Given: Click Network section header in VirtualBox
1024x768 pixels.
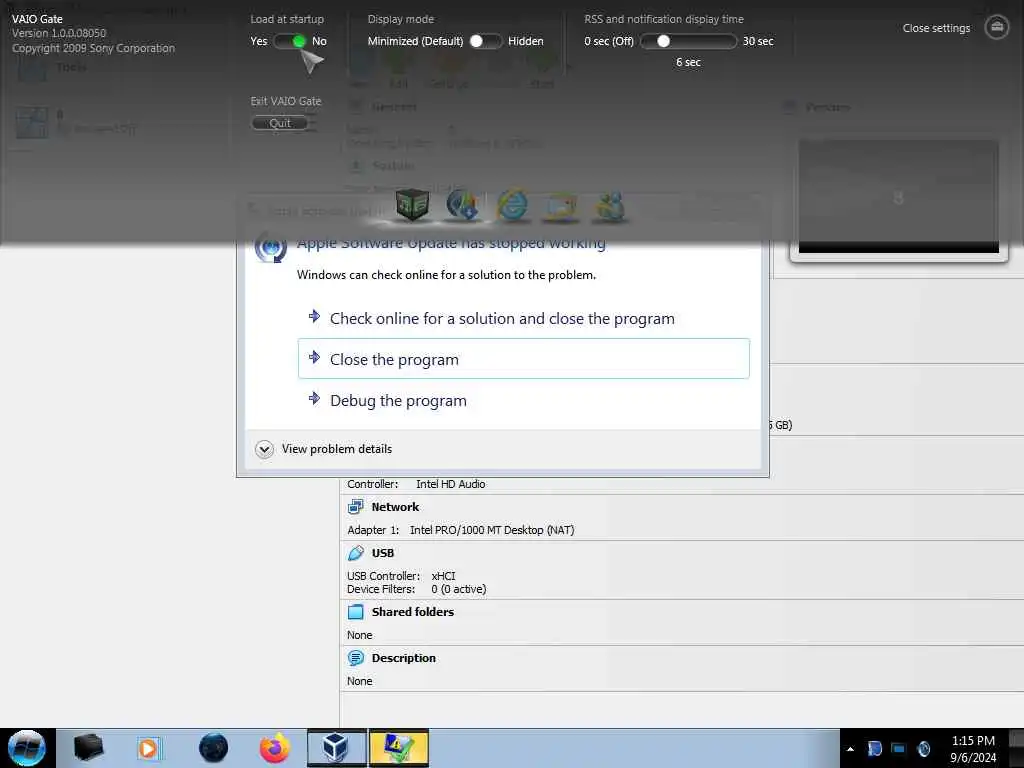Looking at the screenshot, I should (395, 507).
